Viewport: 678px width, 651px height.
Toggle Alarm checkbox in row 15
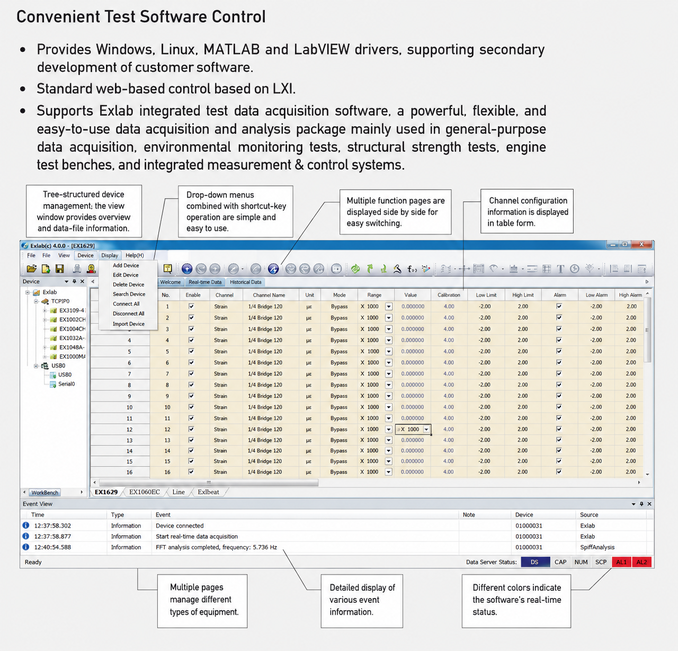559,461
